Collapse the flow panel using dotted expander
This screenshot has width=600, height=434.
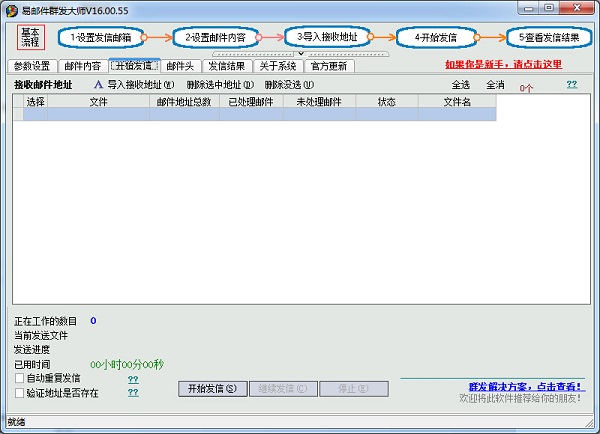299,53
